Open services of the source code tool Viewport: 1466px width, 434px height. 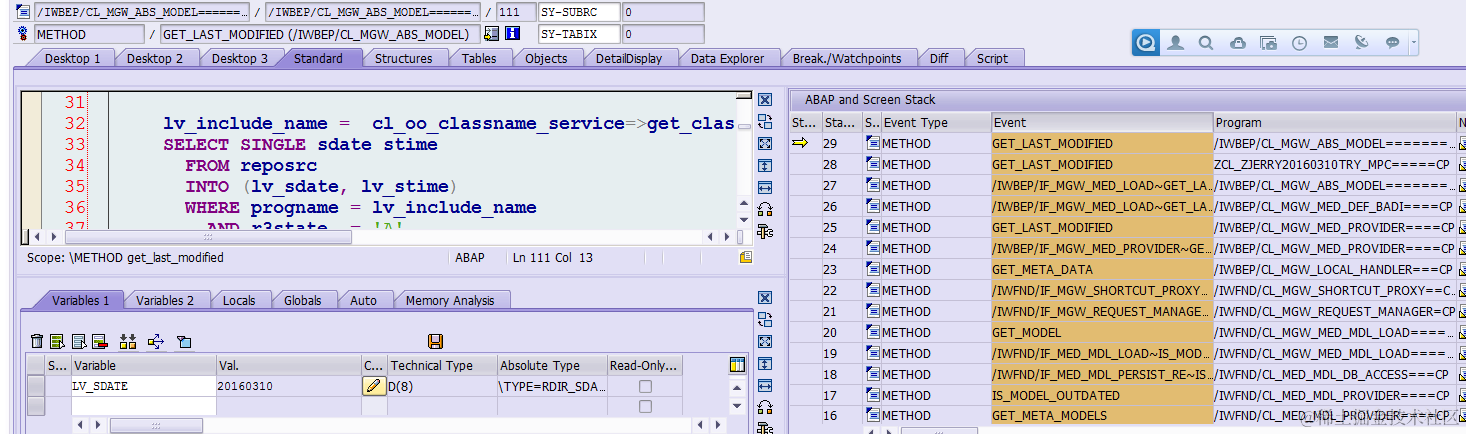pyautogui.click(x=764, y=232)
